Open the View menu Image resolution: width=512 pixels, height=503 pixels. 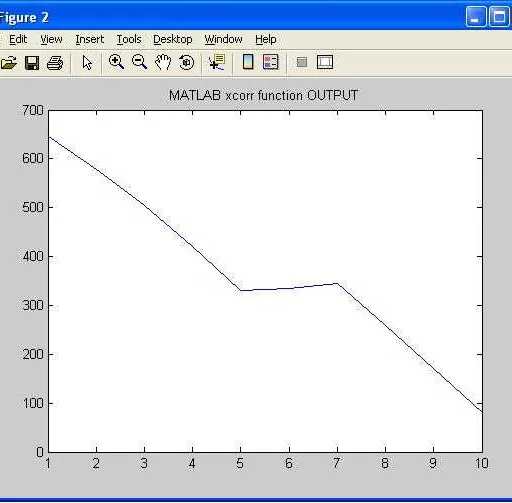pyautogui.click(x=51, y=39)
